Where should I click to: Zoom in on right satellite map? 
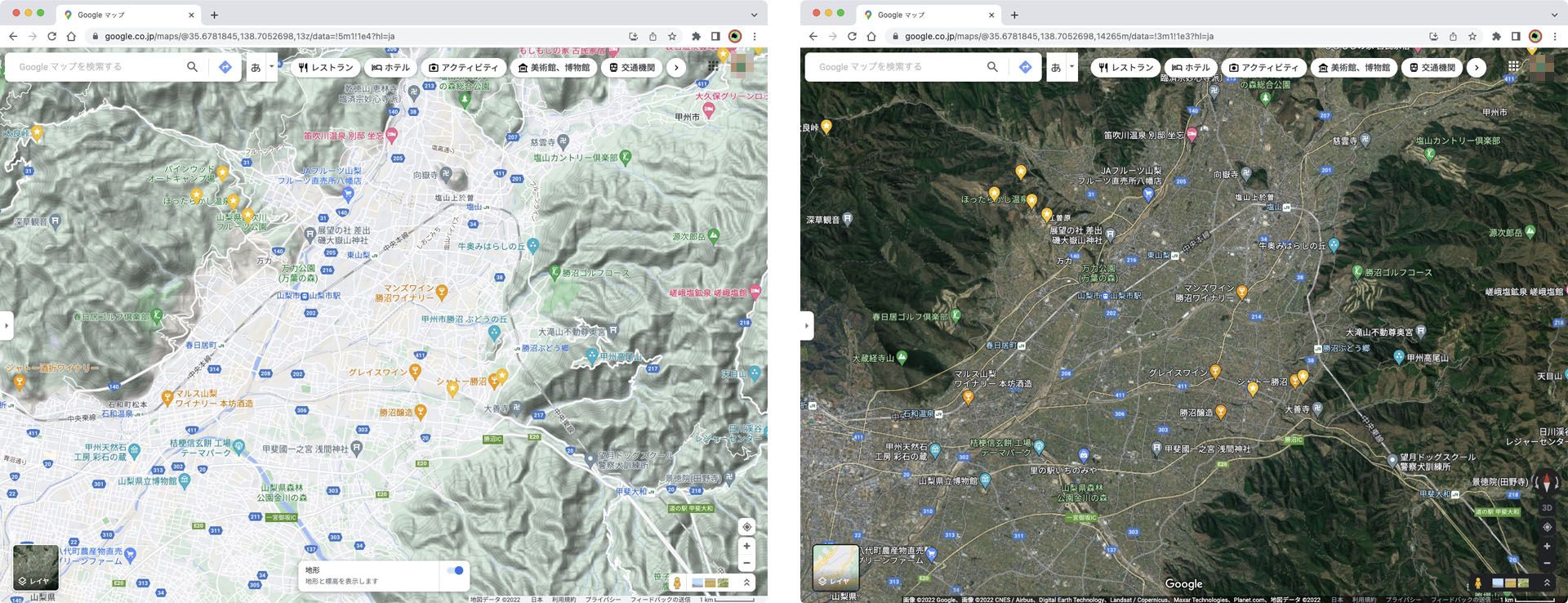[1547, 546]
